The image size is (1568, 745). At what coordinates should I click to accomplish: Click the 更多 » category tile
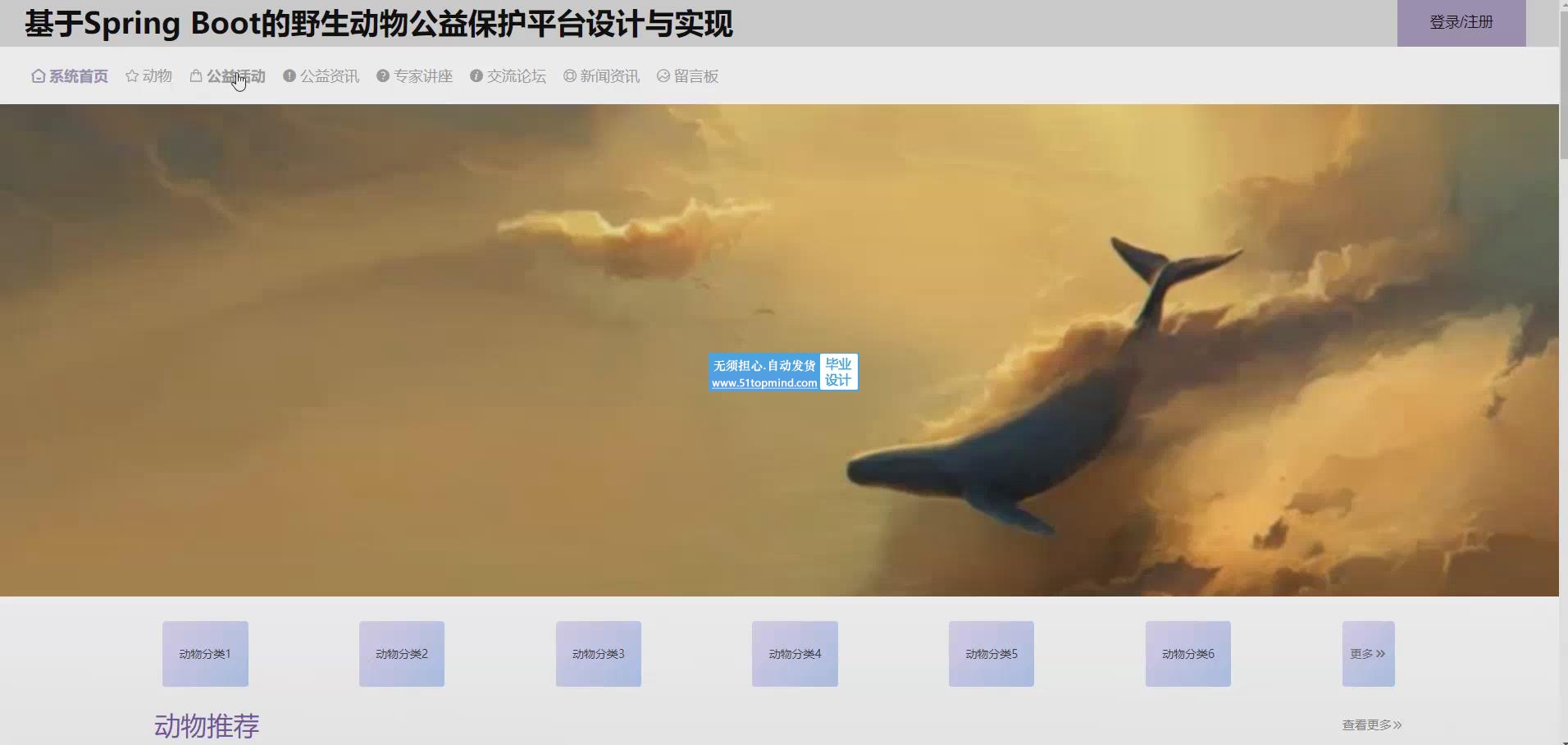[1369, 654]
